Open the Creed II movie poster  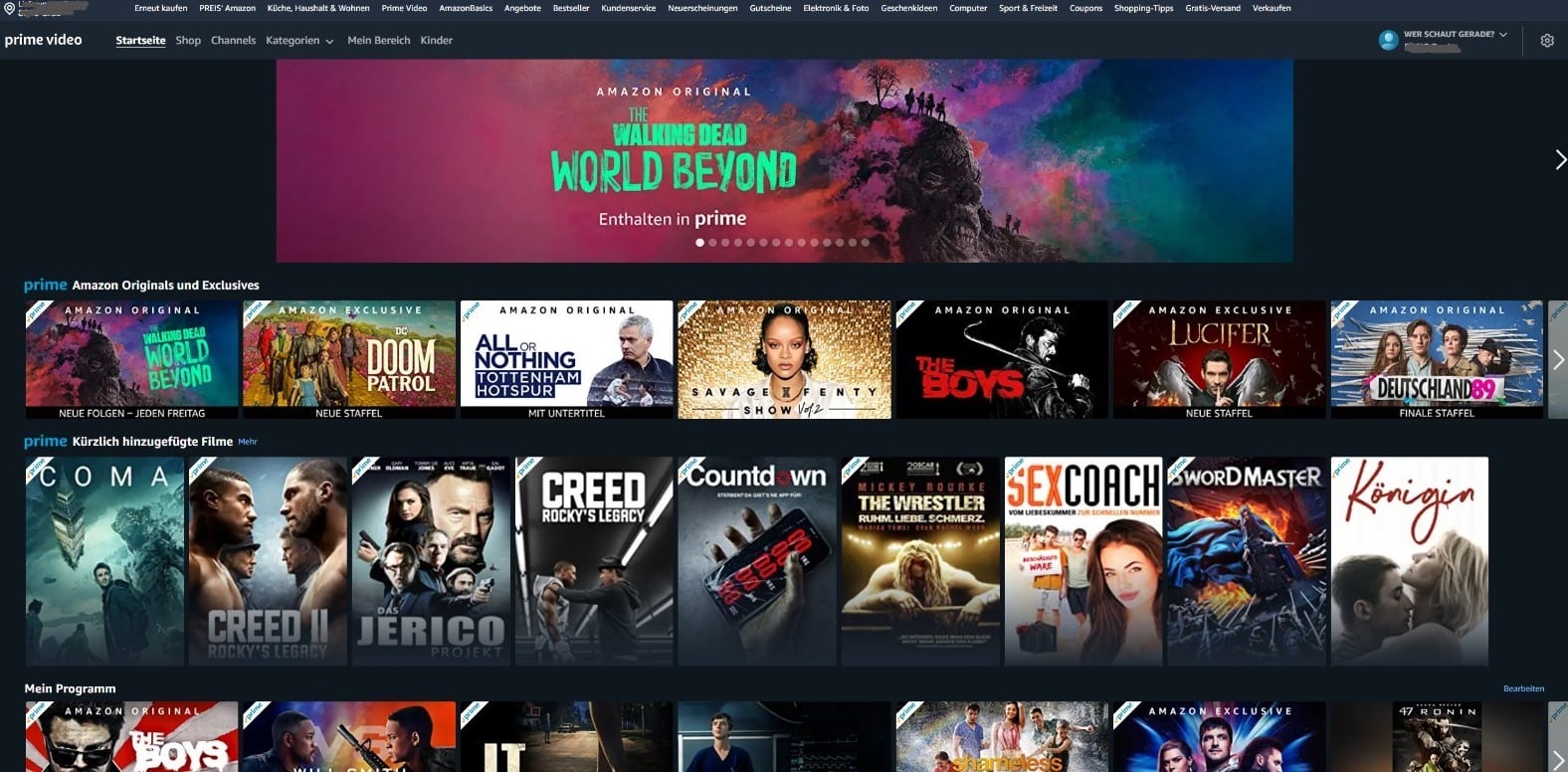coord(268,561)
